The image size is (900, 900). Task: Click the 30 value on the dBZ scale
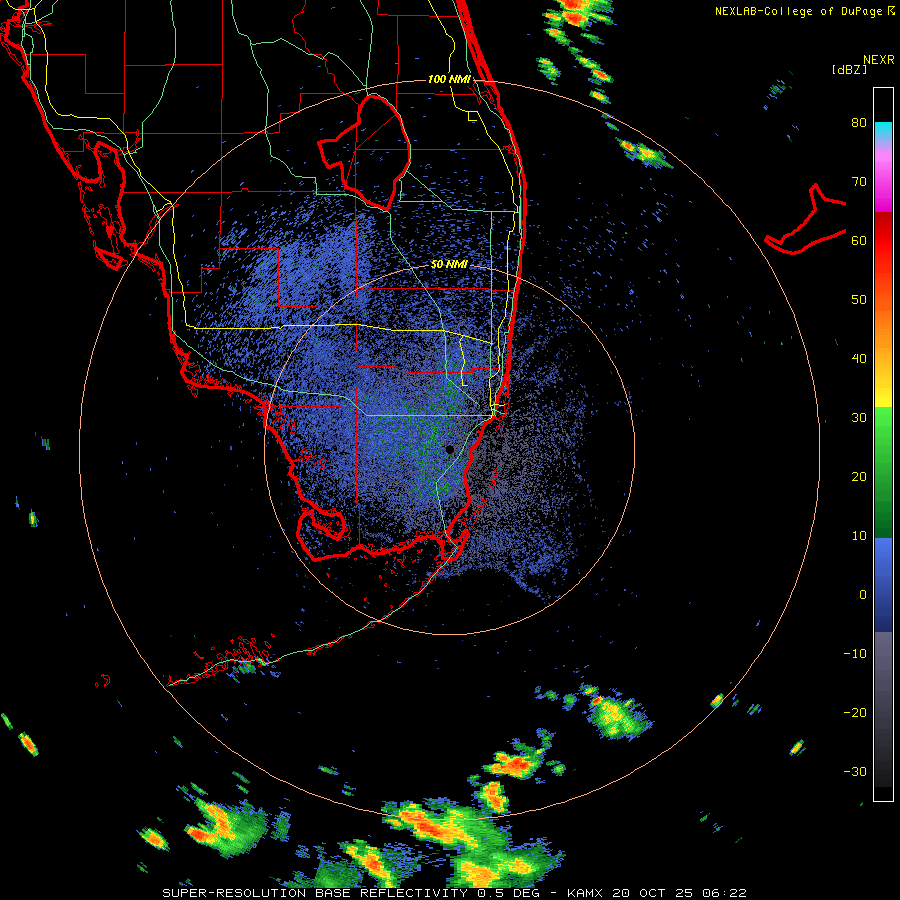pos(859,417)
